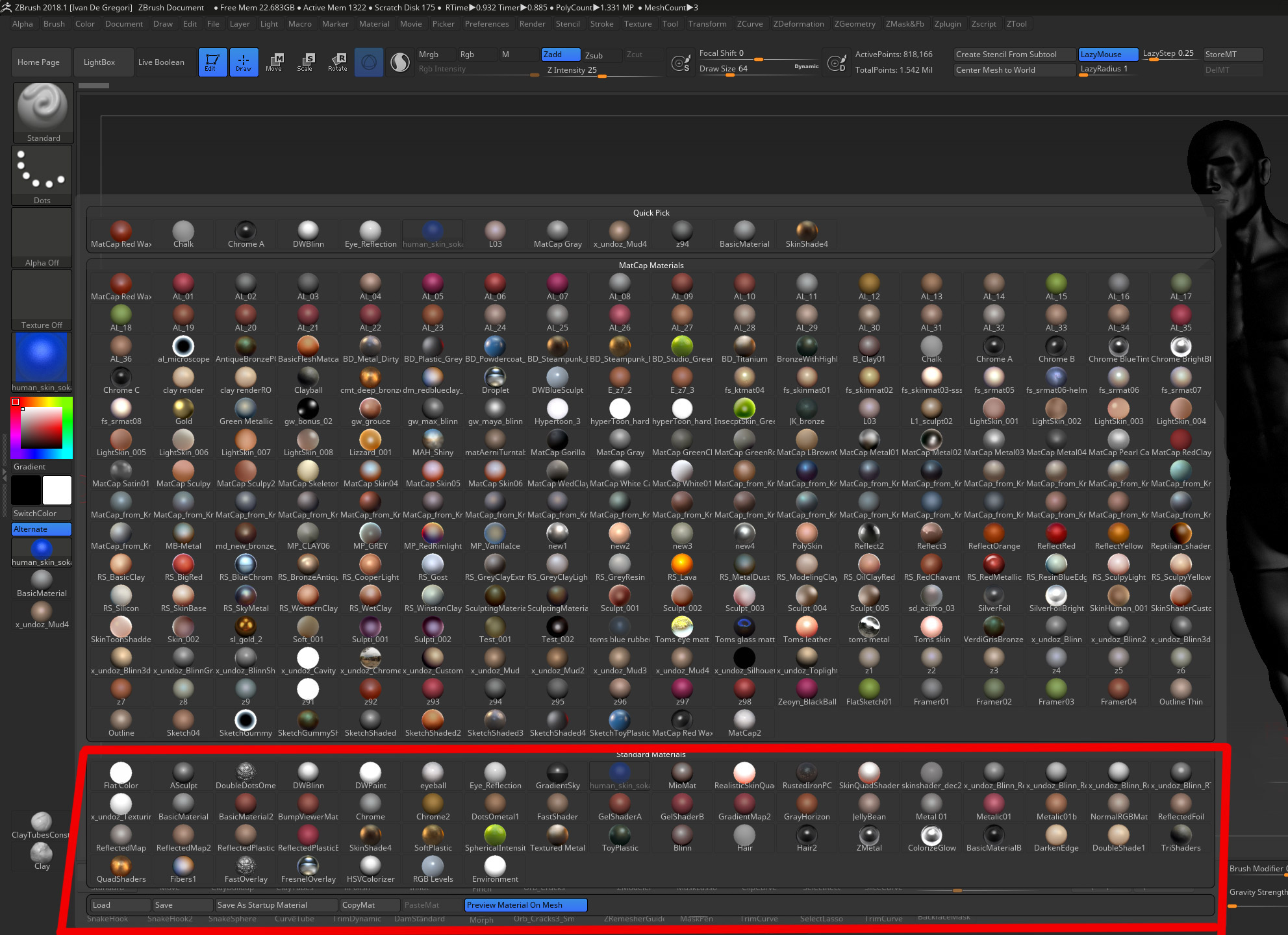Select the Droplet MatCap material
The image size is (1288, 935).
[495, 381]
